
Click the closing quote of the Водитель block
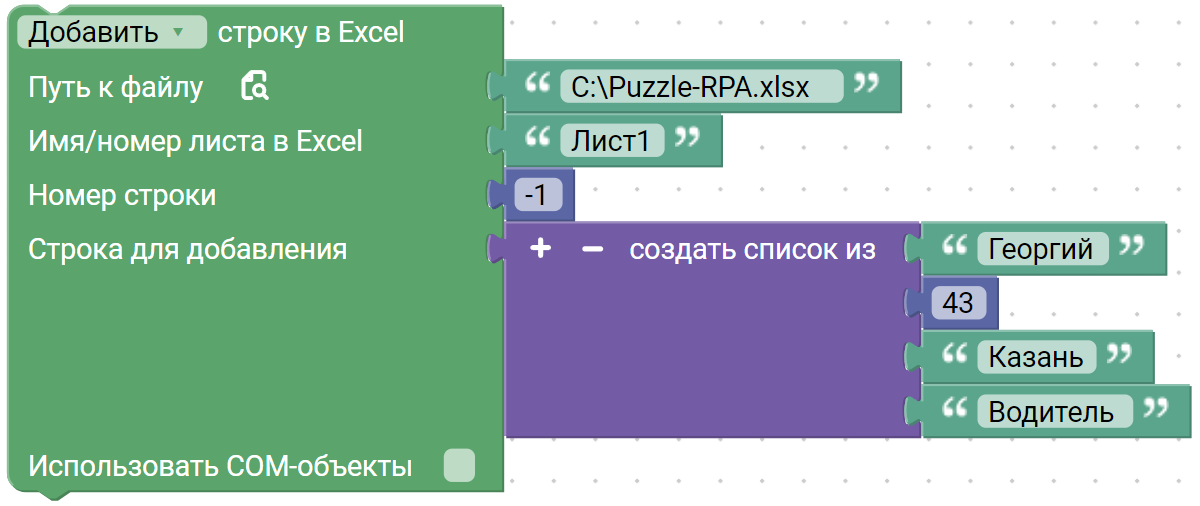click(x=1156, y=407)
